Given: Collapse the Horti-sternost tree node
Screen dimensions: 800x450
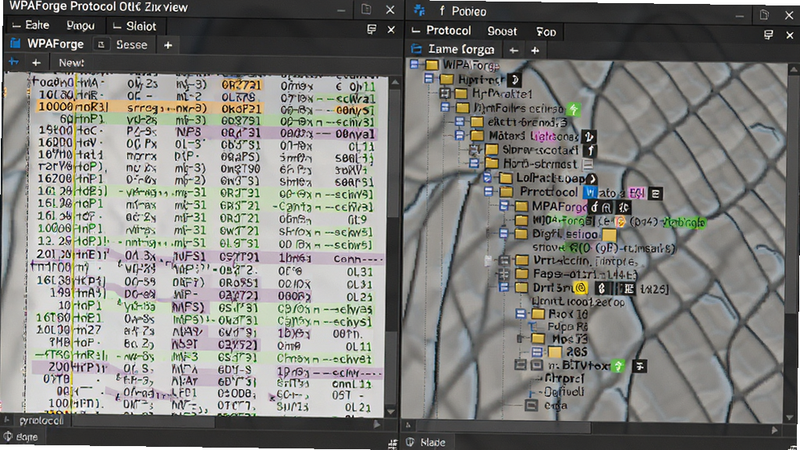Looking at the screenshot, I should tap(474, 164).
